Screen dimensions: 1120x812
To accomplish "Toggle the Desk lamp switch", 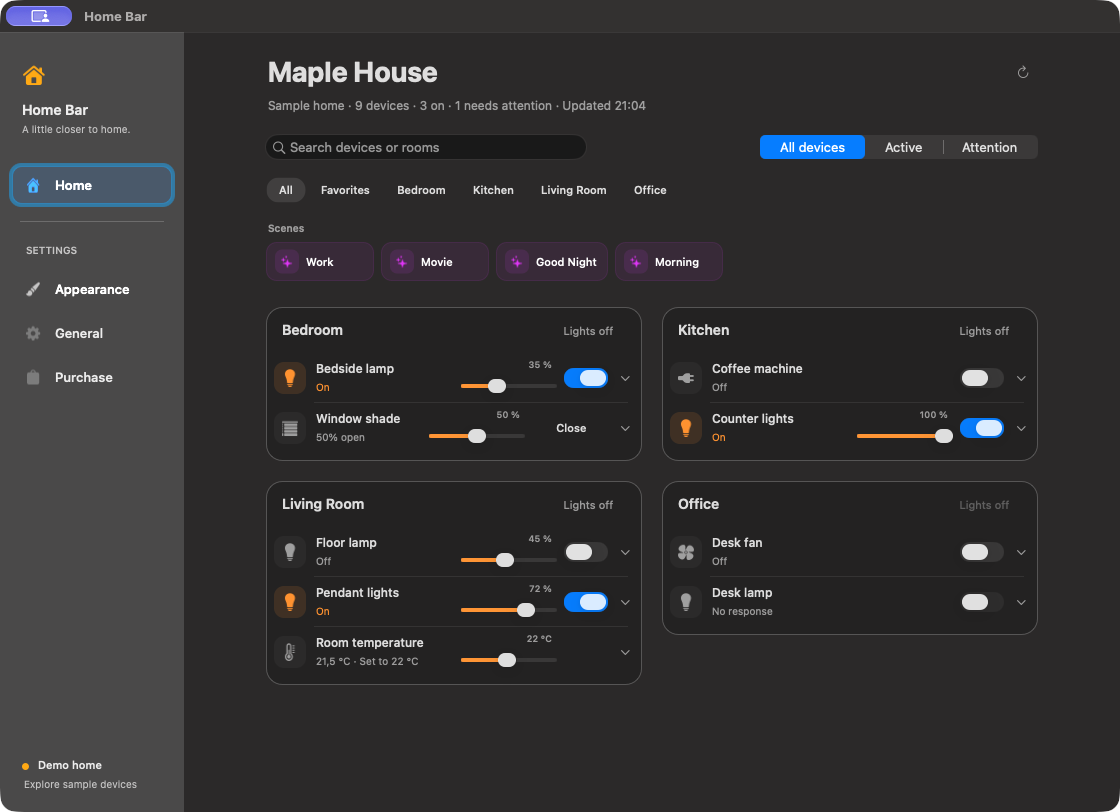I will pyautogui.click(x=981, y=602).
